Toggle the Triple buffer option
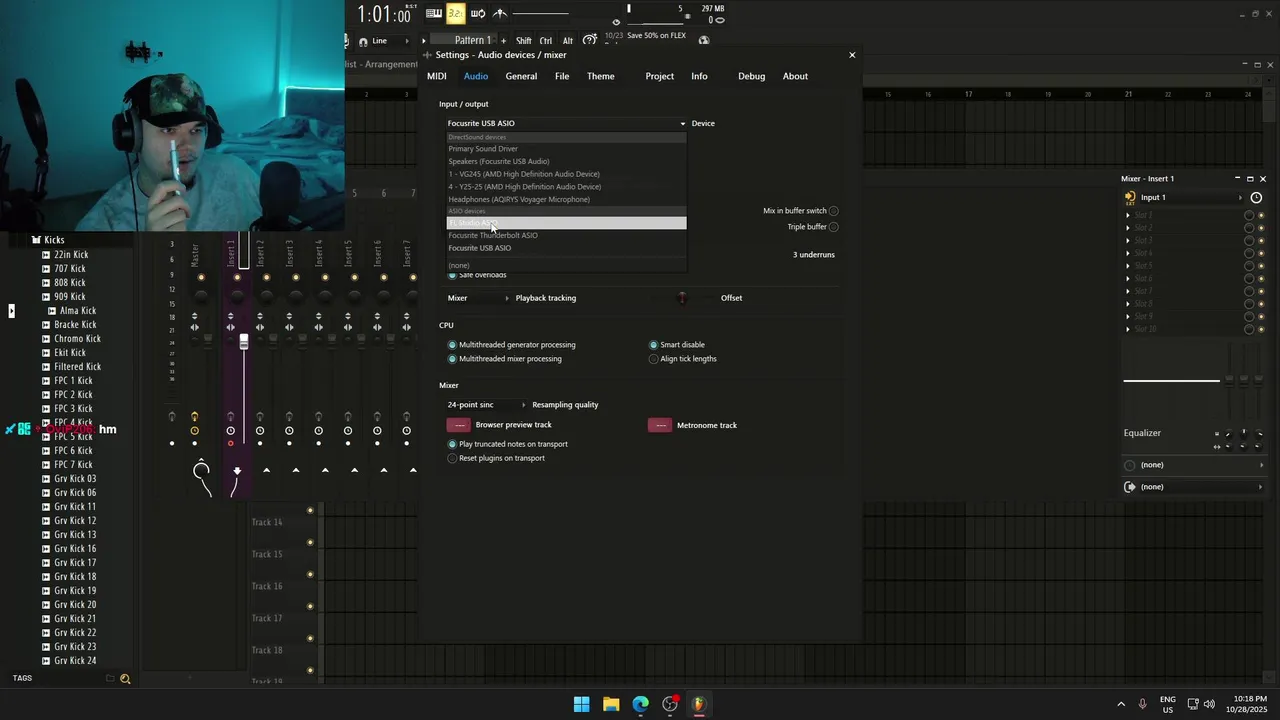 coord(833,227)
